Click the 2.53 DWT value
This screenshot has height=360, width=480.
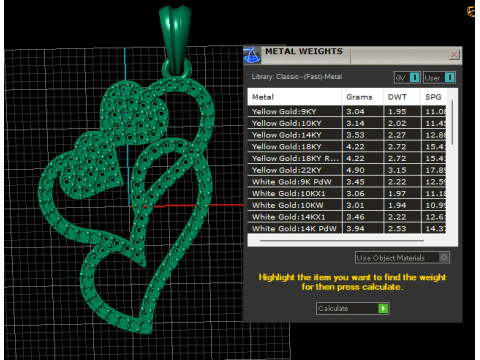[x=397, y=228]
